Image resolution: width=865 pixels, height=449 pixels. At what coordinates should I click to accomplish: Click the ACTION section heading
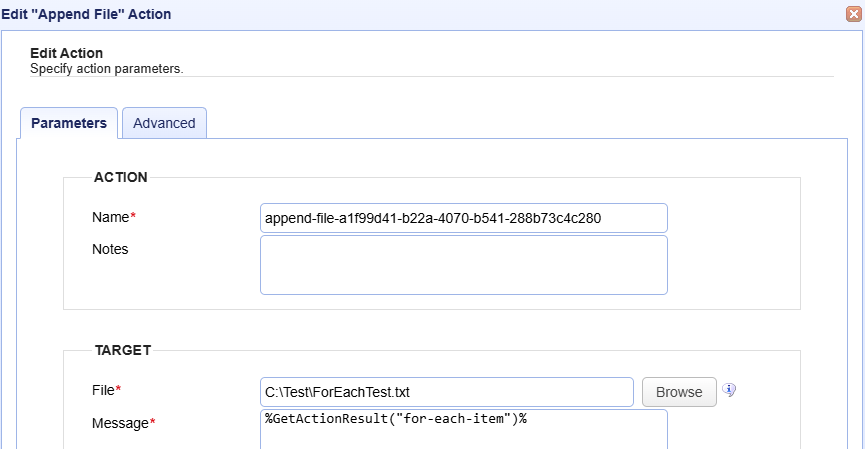click(x=121, y=177)
